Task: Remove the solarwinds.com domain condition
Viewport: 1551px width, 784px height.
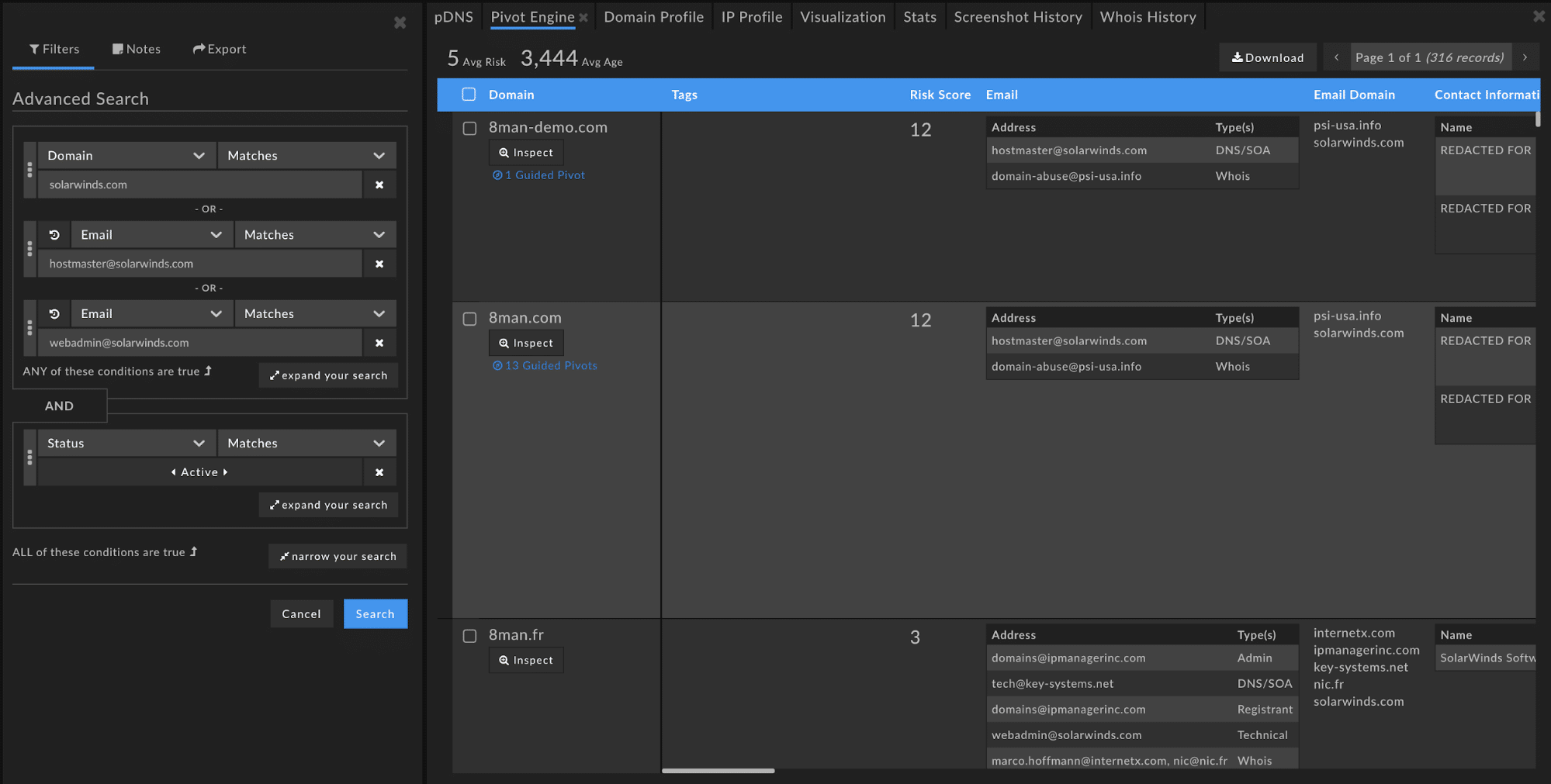Action: click(379, 185)
